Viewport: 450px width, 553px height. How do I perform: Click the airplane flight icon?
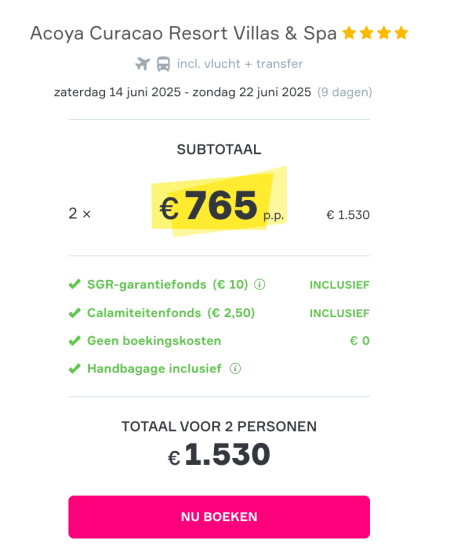143,64
